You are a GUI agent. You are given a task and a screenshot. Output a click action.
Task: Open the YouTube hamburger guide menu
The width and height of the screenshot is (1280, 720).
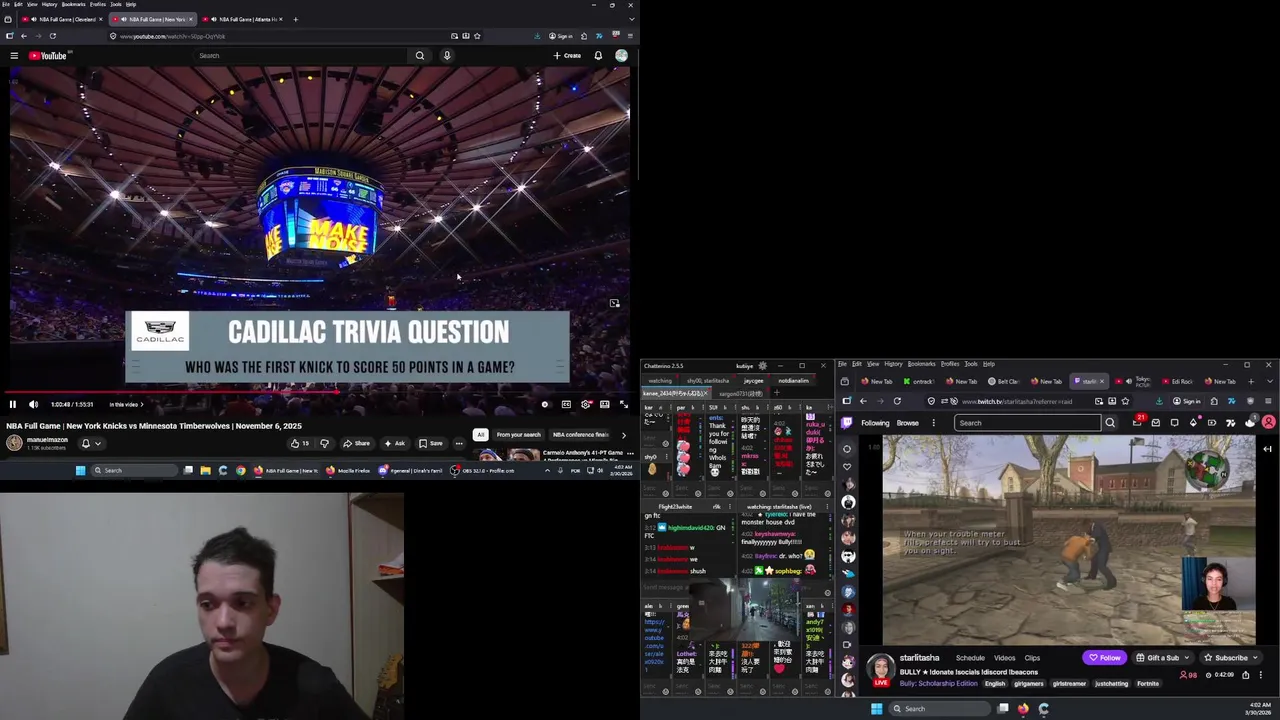(x=14, y=56)
